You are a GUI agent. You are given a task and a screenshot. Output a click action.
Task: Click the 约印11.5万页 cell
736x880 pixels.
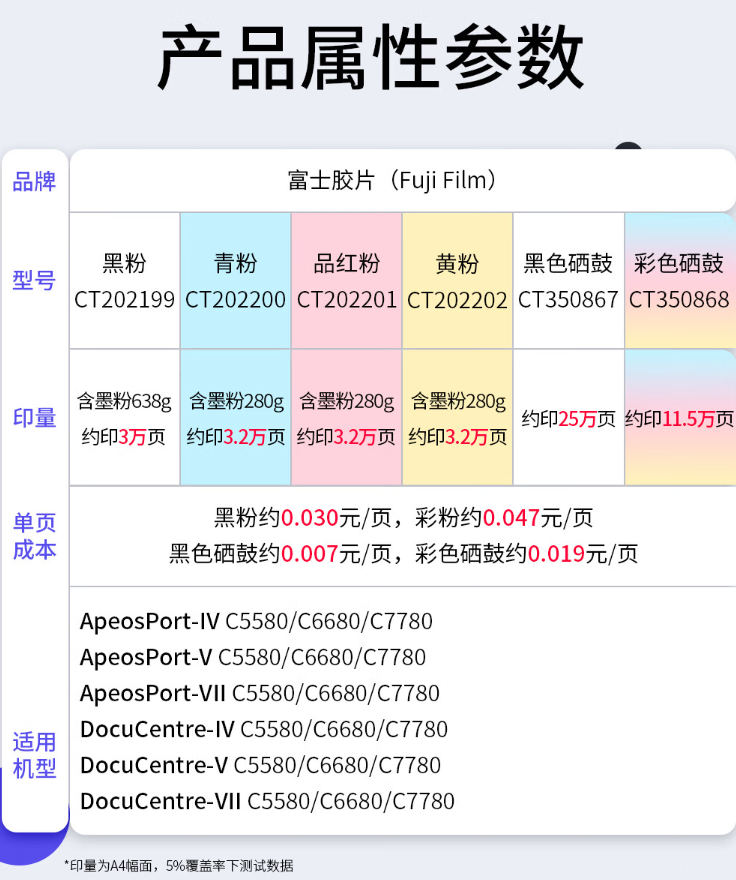pyautogui.click(x=680, y=418)
